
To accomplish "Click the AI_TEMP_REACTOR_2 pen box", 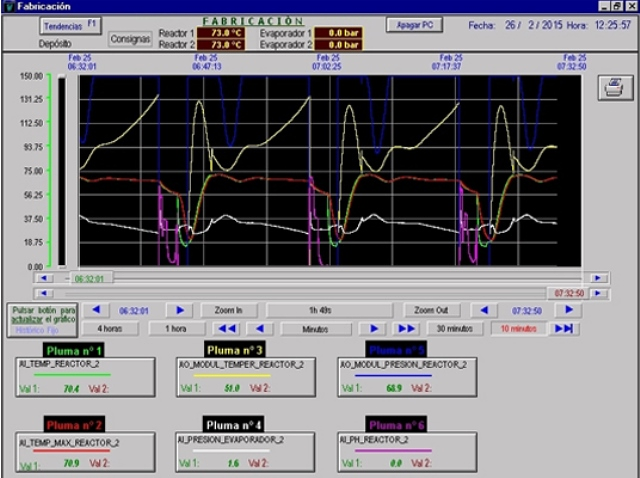I will [85, 377].
